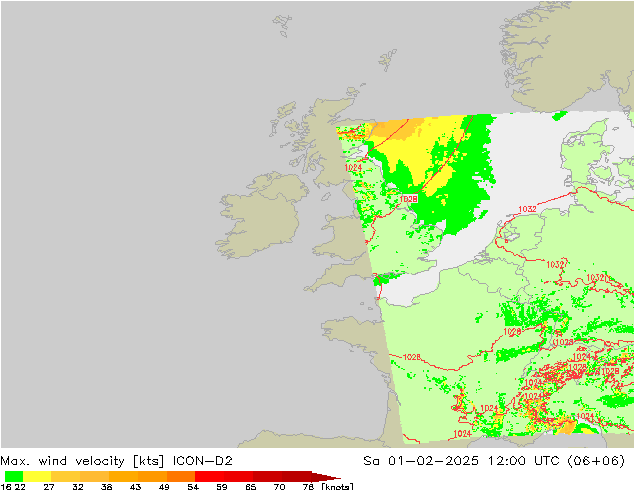
Task: Click the legend value '65'
Action: click(x=251, y=486)
